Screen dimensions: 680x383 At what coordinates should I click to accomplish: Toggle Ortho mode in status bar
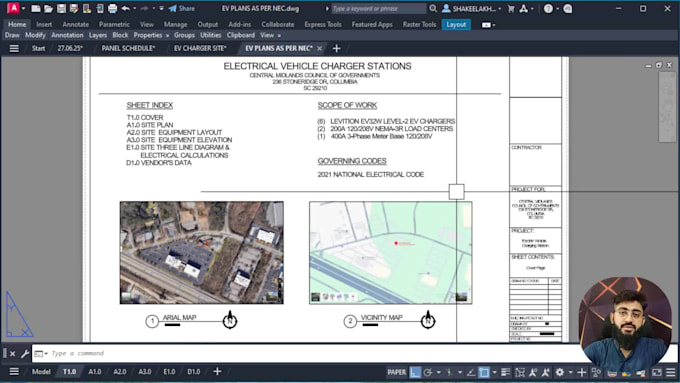click(415, 372)
